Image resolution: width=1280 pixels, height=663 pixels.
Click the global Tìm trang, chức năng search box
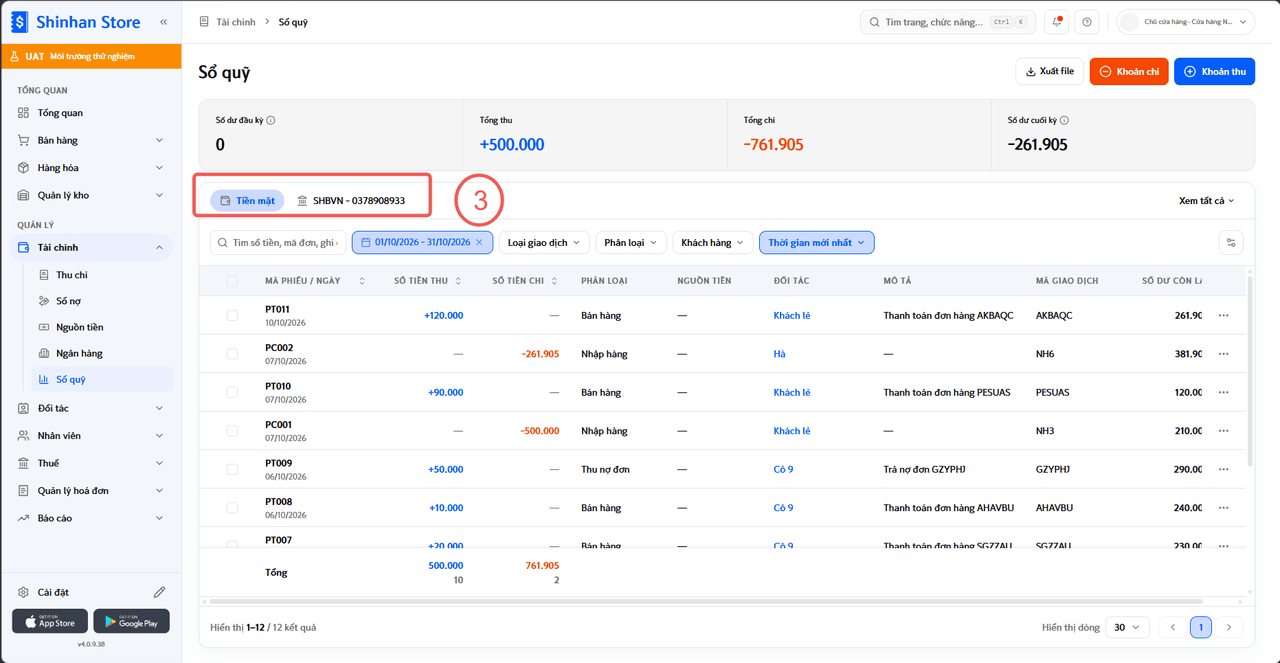(948, 22)
